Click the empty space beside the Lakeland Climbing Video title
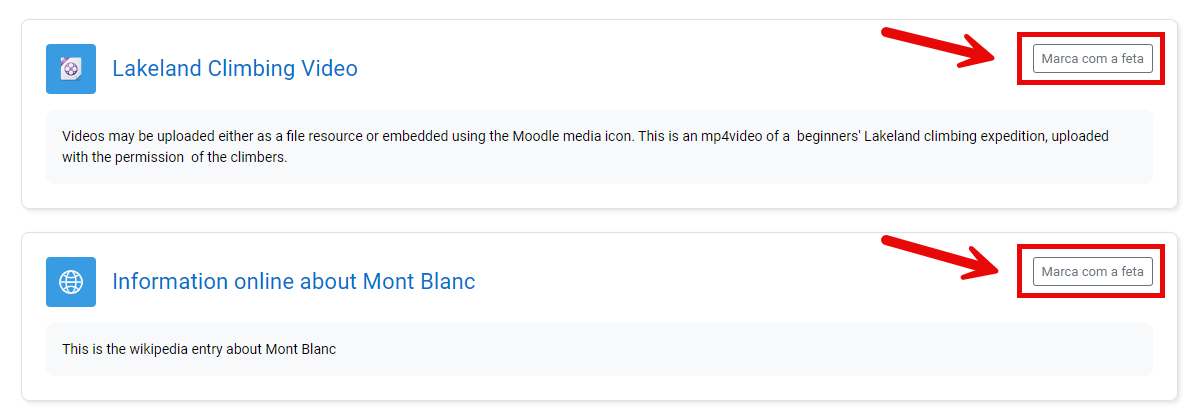The width and height of the screenshot is (1199, 411). [620, 69]
